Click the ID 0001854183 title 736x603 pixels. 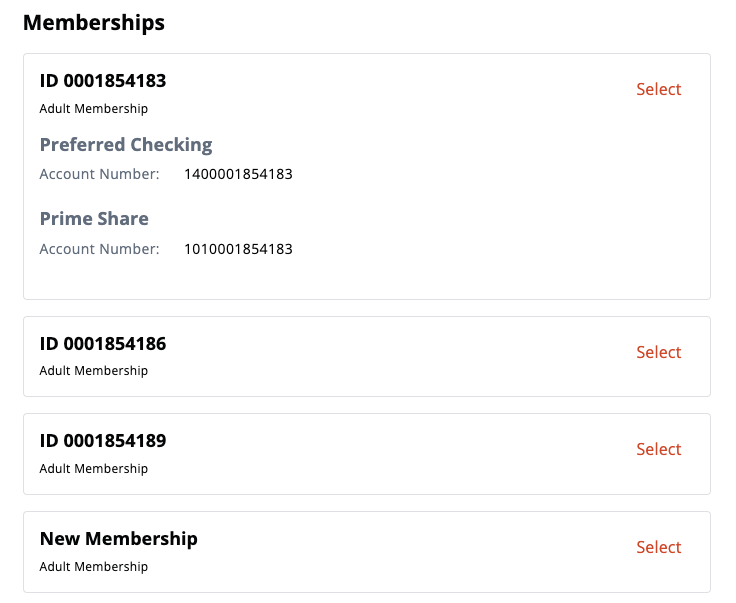click(103, 81)
